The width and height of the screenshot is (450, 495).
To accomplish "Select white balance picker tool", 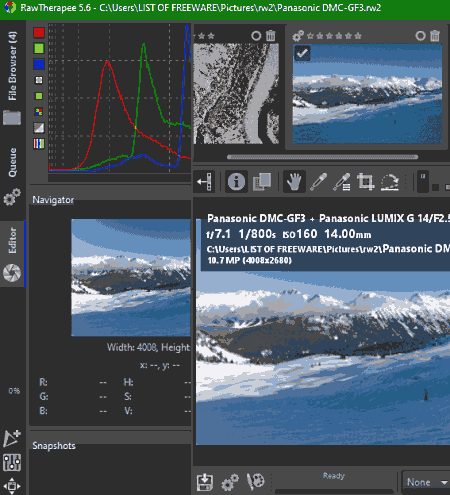I will 319,182.
